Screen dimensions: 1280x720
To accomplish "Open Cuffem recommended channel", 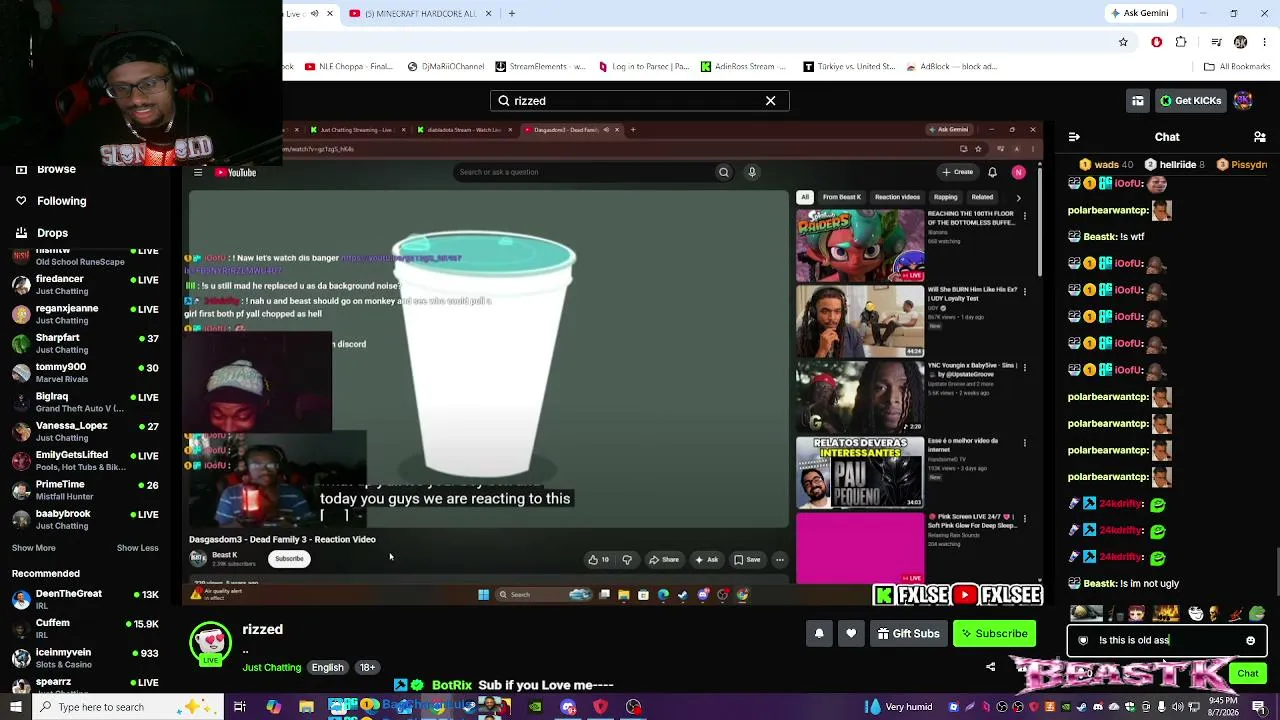I will click(x=85, y=628).
